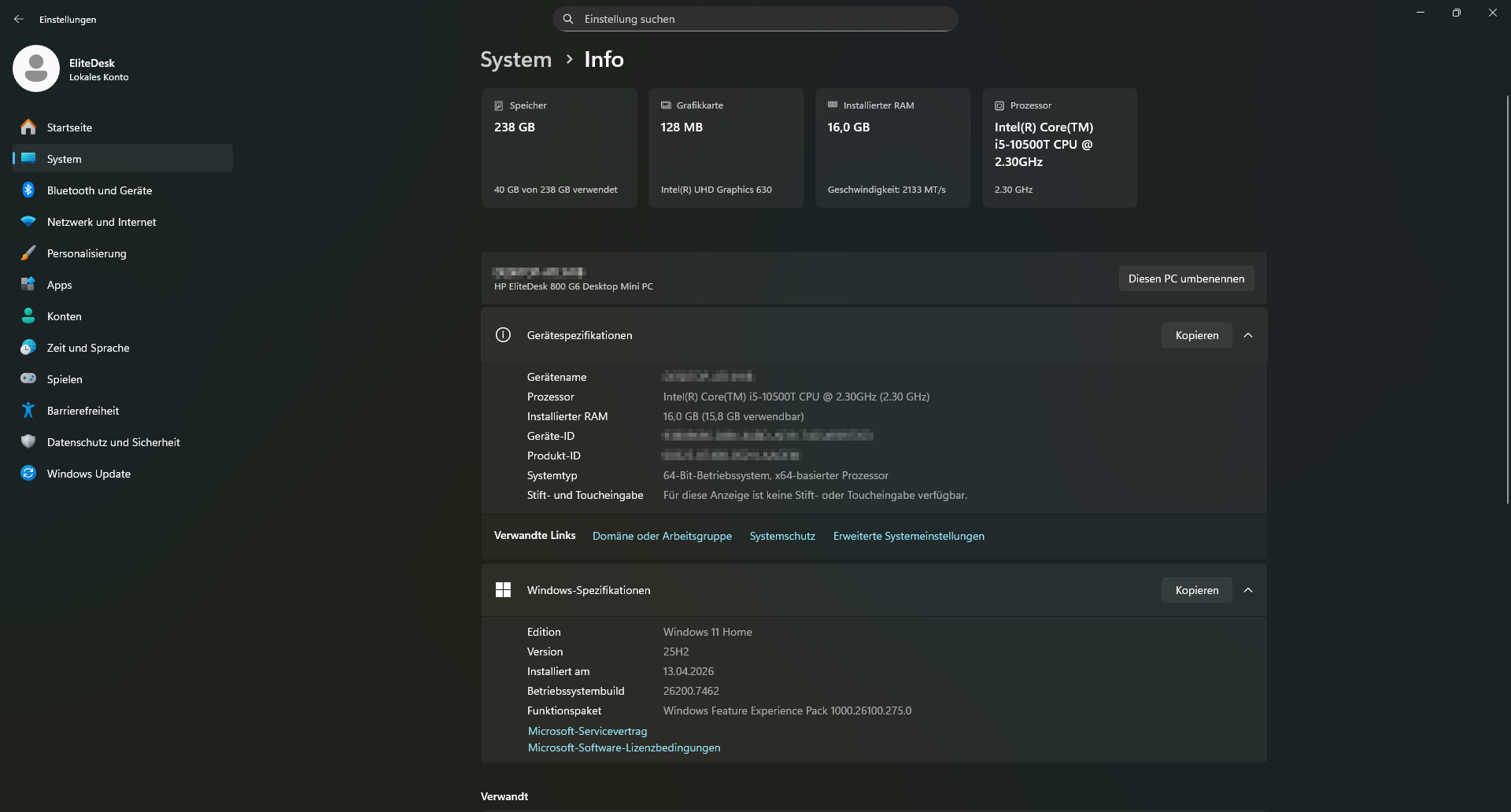Click the Barrierefreiheit accessibility icon
1511x812 pixels.
28,410
